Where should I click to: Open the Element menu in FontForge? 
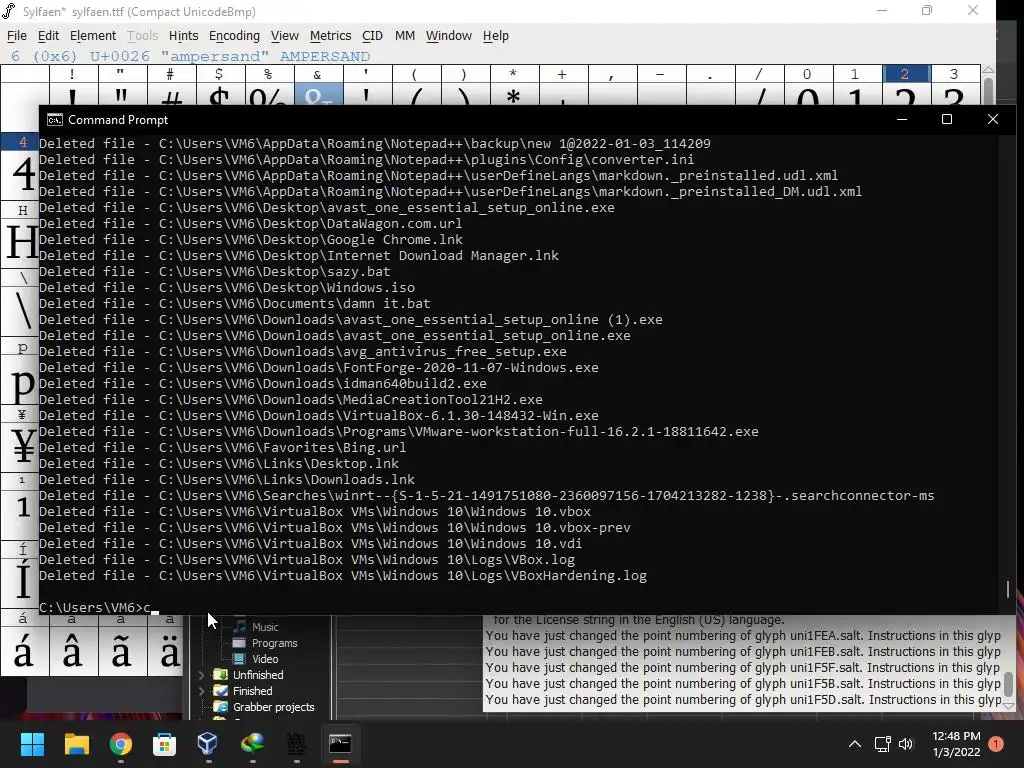(93, 36)
